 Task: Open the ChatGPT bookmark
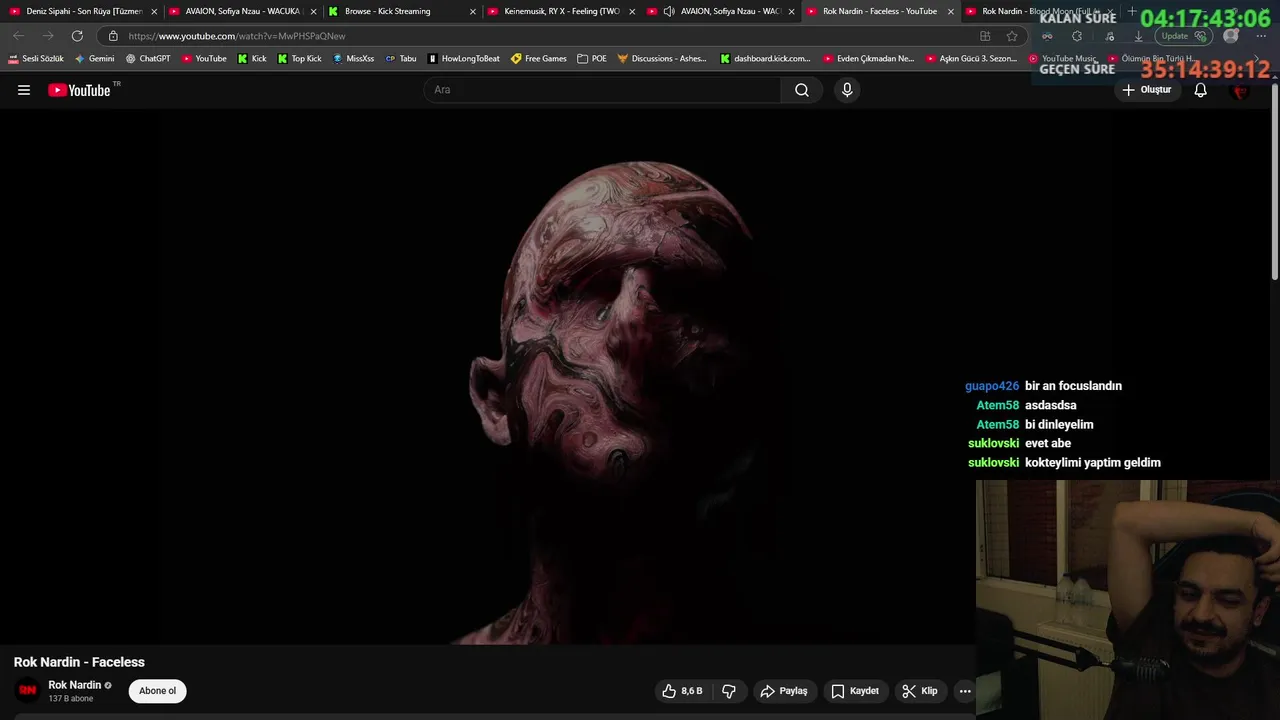point(148,59)
